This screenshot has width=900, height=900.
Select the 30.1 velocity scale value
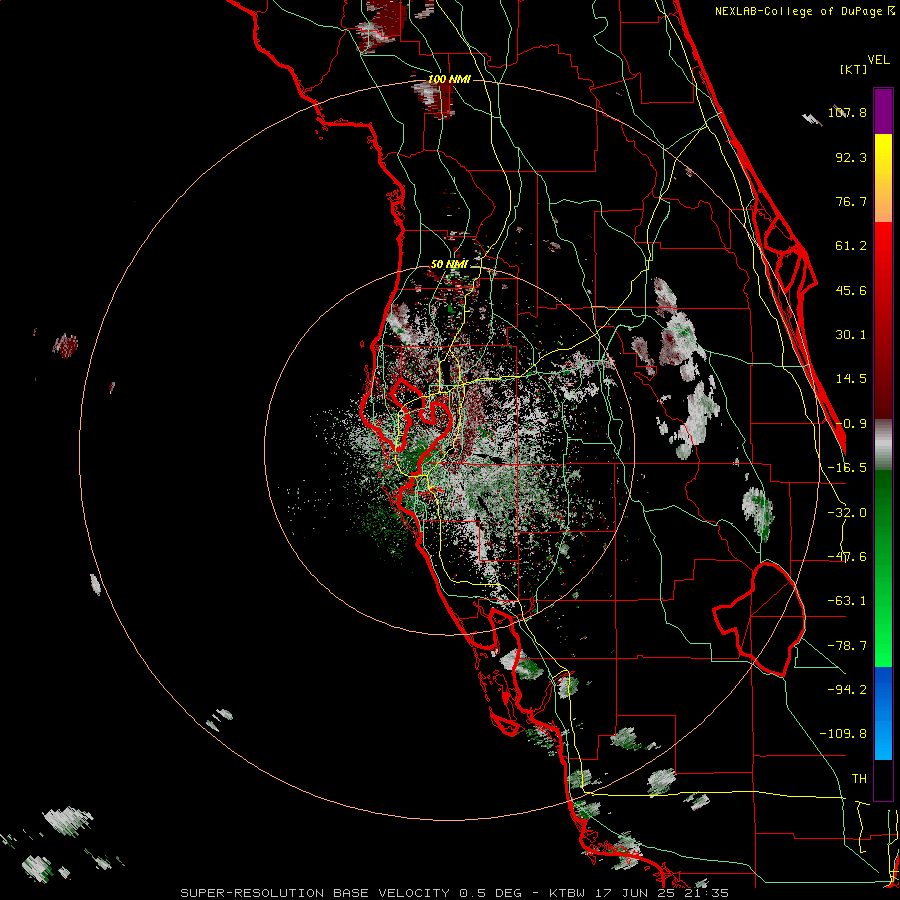pyautogui.click(x=851, y=335)
